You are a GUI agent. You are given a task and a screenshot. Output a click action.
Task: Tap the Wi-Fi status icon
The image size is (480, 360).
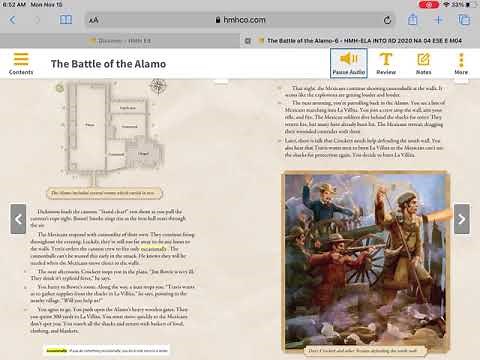point(447,5)
